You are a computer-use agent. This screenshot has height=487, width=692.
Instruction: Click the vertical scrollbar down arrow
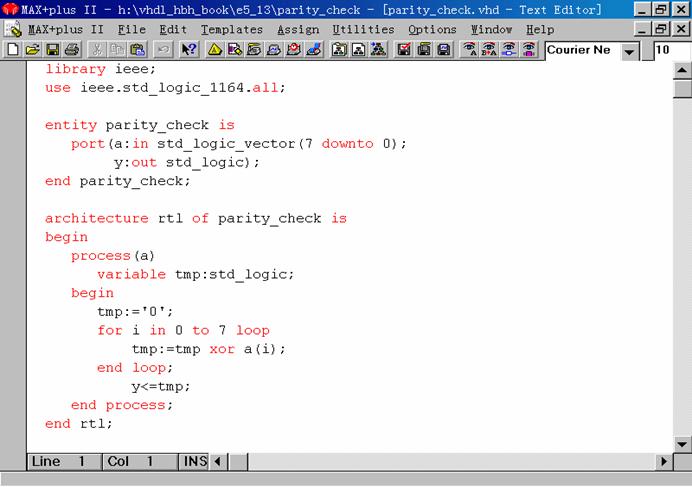pyautogui.click(x=682, y=444)
